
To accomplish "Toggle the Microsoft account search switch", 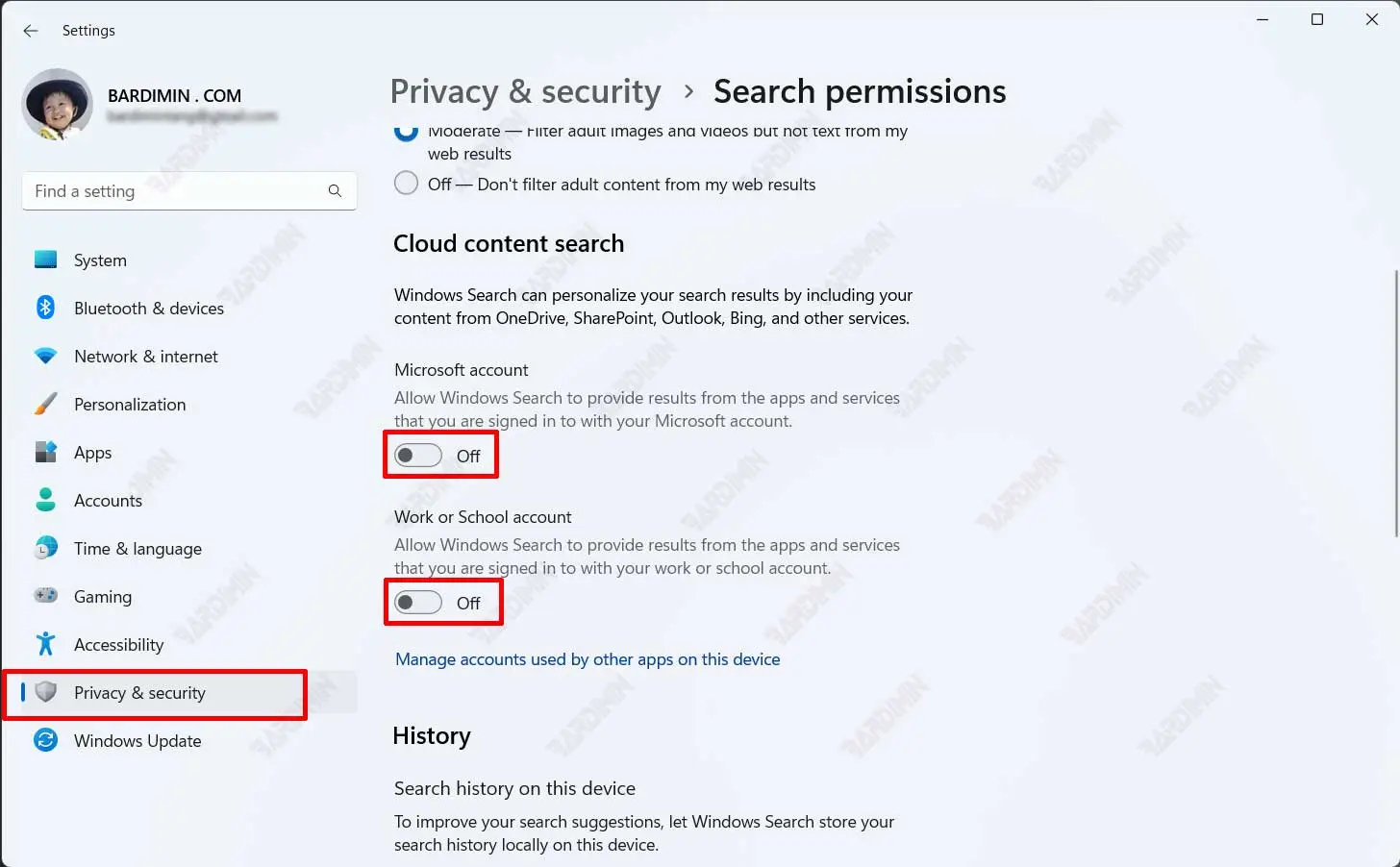I will tap(418, 456).
